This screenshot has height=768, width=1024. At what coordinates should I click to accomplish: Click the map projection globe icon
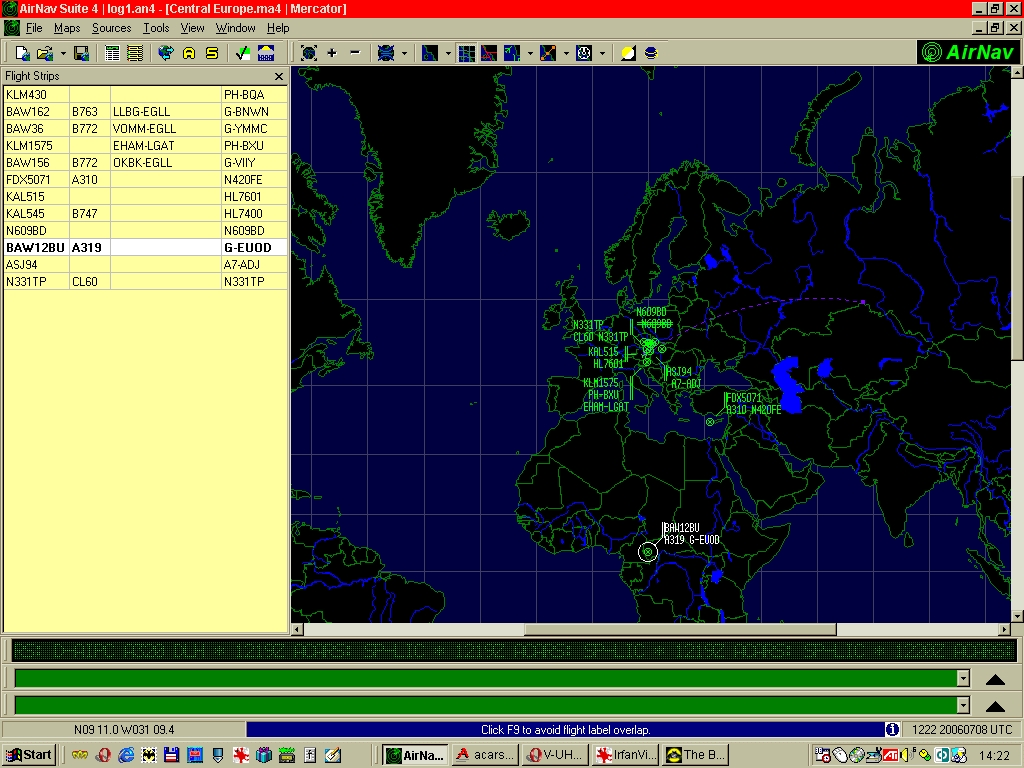coord(386,54)
